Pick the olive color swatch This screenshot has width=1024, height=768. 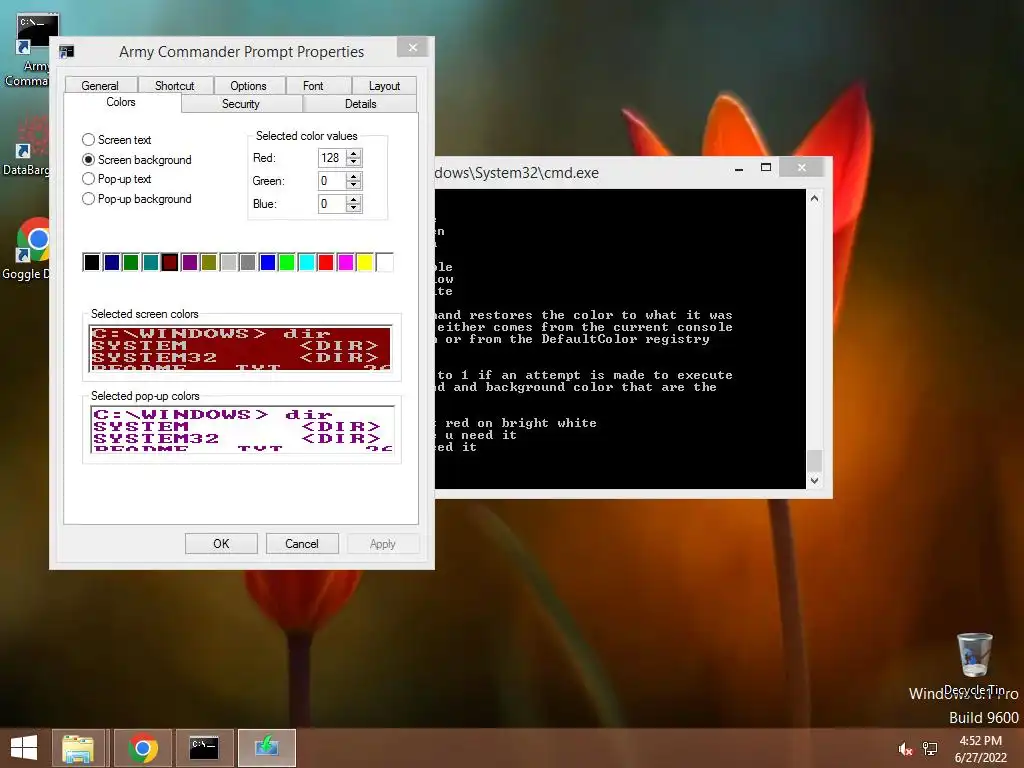click(x=209, y=263)
